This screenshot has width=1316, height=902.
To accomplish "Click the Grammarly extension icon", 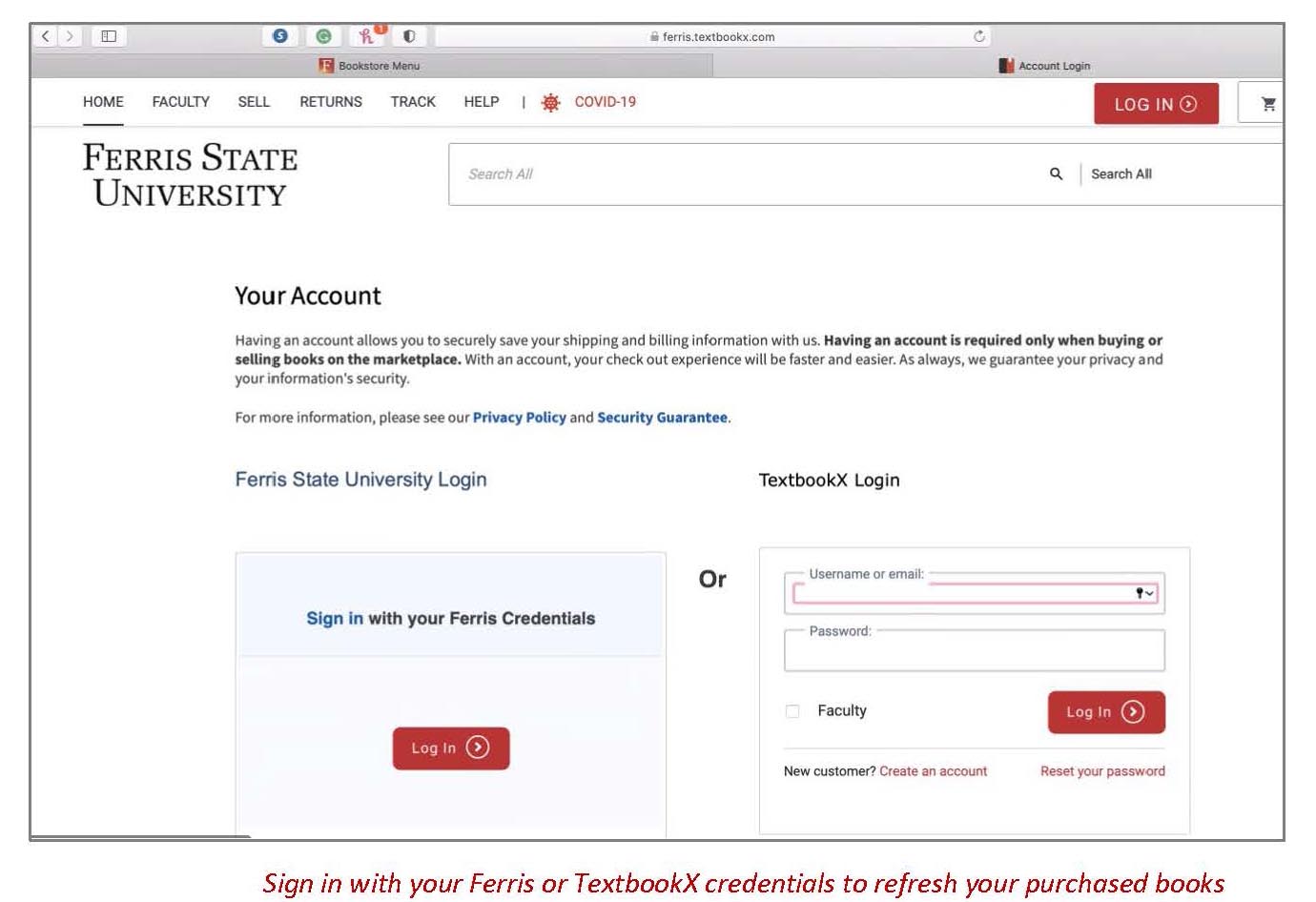I will (323, 36).
